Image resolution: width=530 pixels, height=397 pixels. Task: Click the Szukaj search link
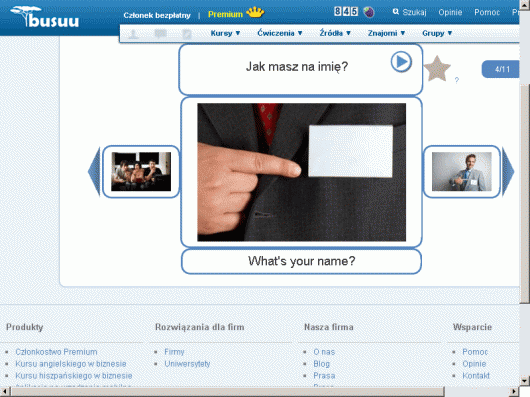pos(409,12)
